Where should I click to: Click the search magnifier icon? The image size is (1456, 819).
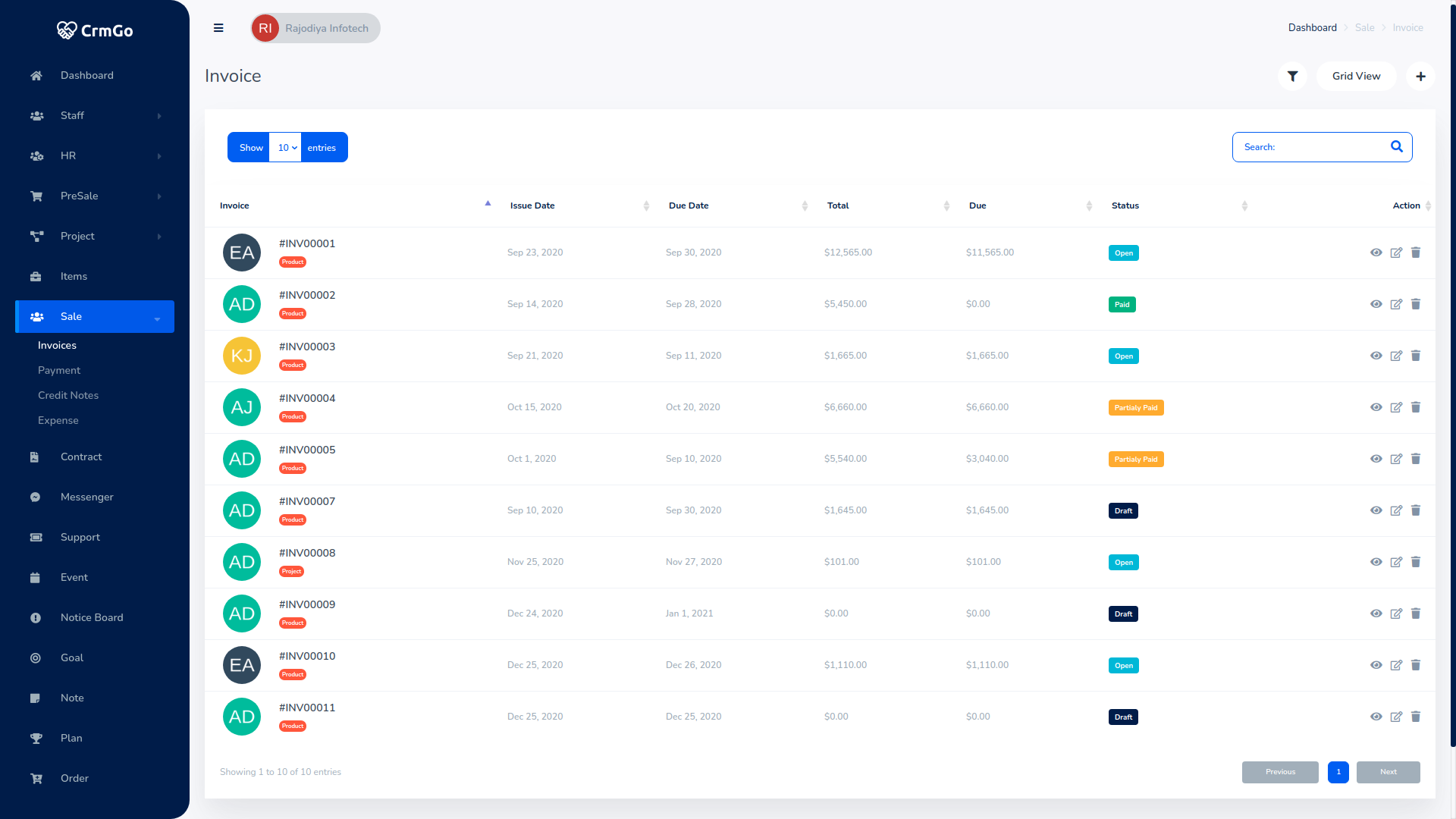coord(1396,147)
